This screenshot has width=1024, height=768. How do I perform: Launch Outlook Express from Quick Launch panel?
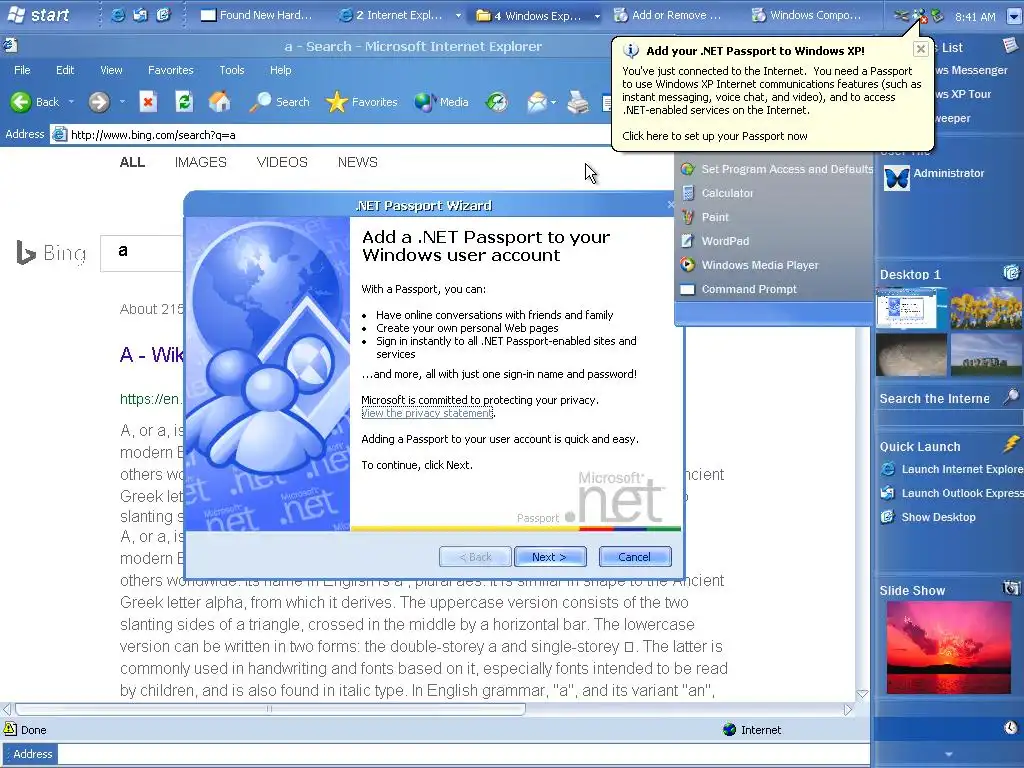click(951, 494)
